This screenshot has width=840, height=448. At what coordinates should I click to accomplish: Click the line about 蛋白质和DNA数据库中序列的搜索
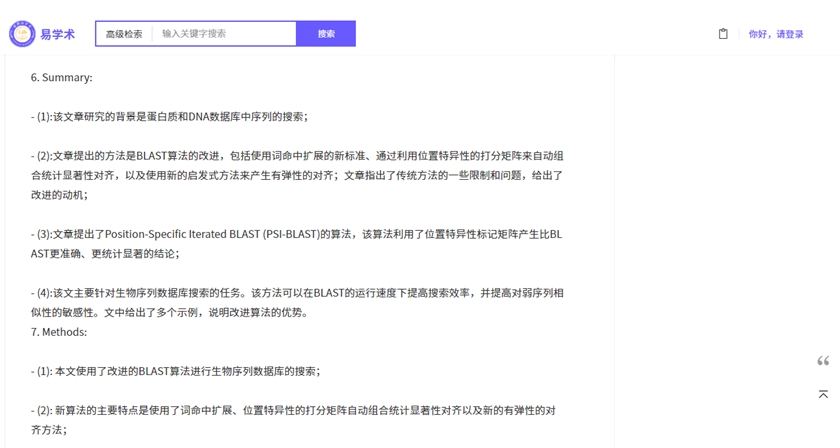(169, 117)
